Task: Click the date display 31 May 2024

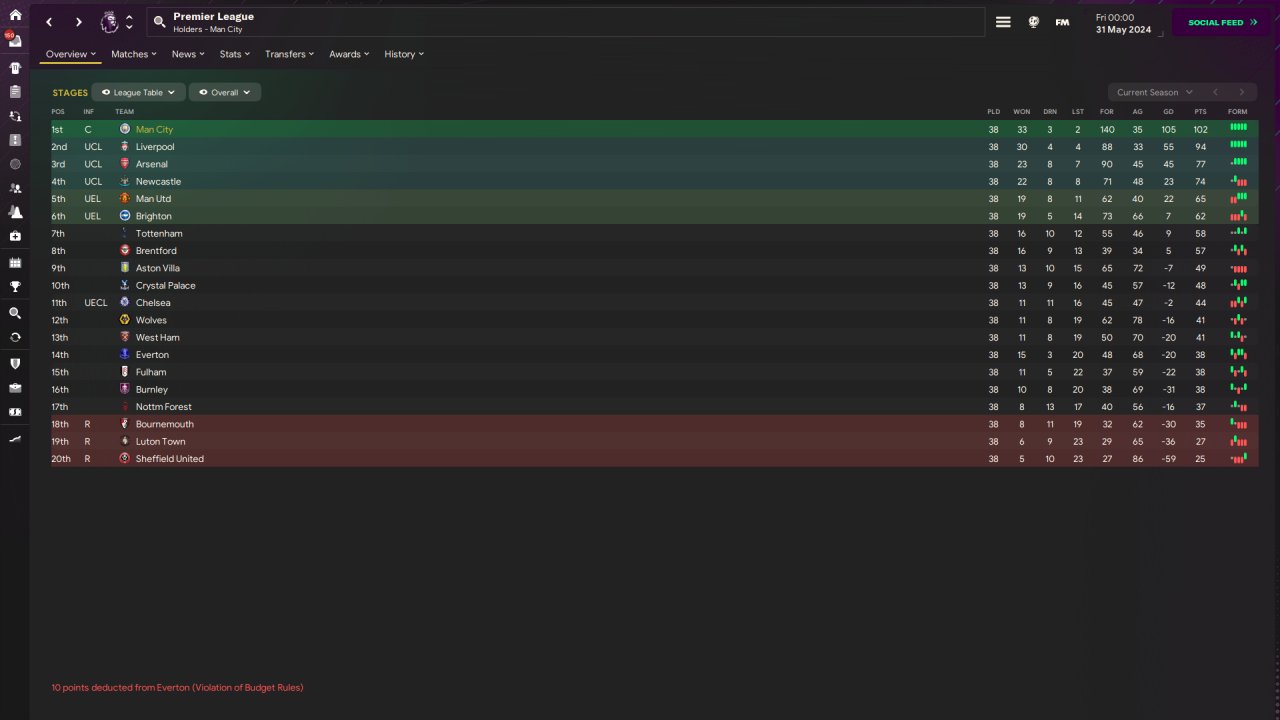Action: coord(1123,30)
